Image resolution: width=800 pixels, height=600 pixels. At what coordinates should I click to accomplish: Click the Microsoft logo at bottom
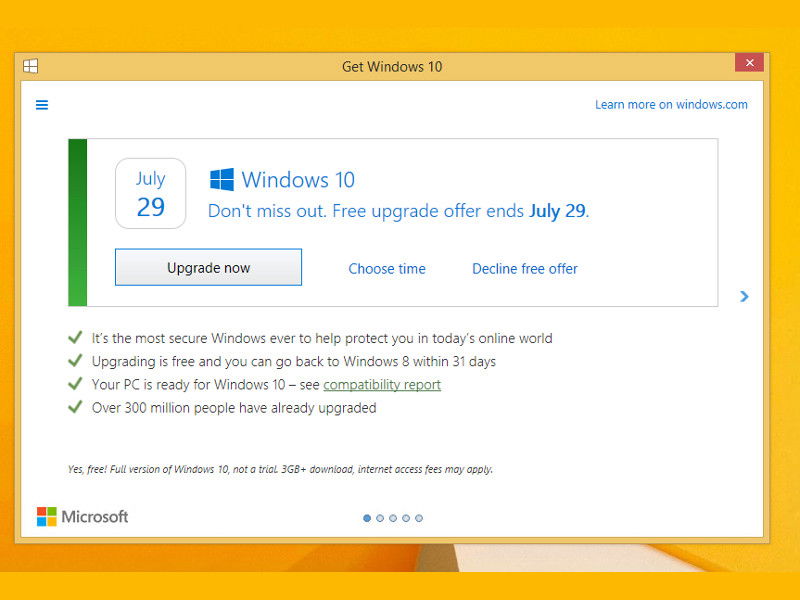(83, 516)
